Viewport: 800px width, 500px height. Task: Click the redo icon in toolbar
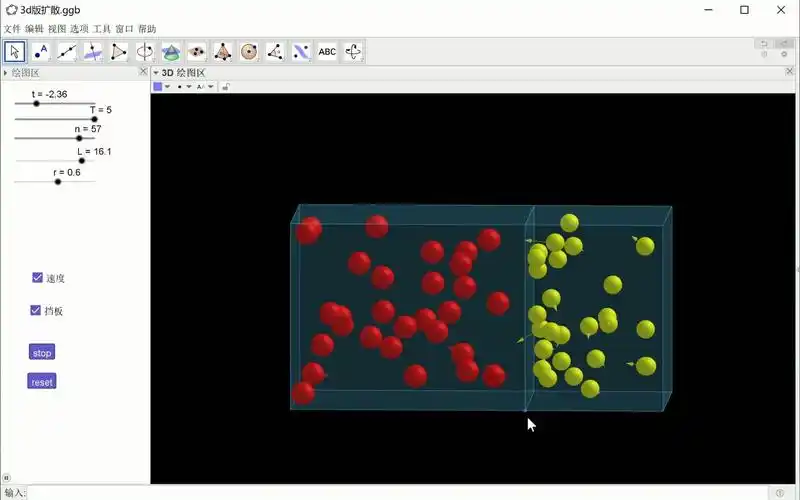784,44
